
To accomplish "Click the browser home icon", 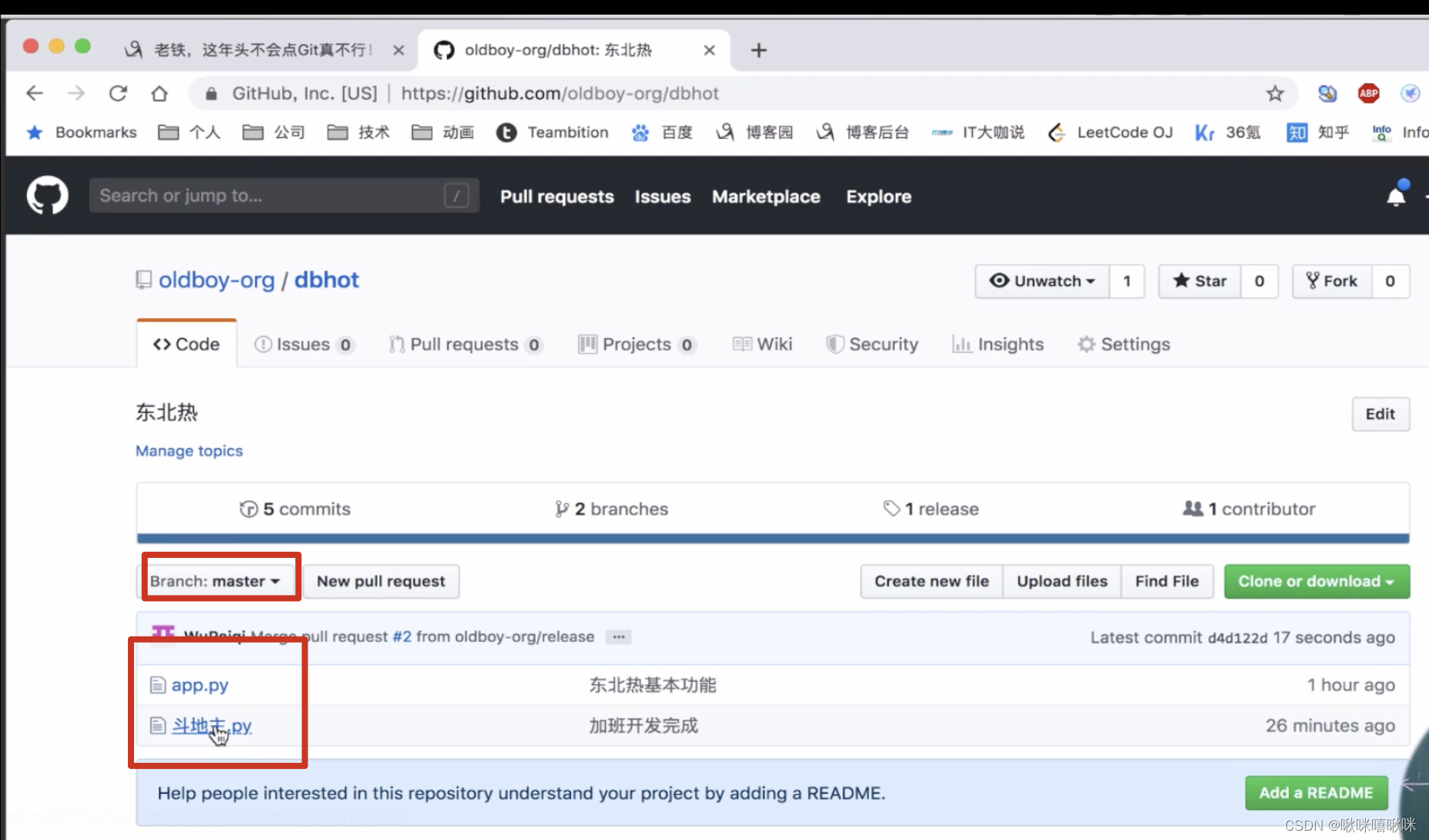I will (160, 93).
